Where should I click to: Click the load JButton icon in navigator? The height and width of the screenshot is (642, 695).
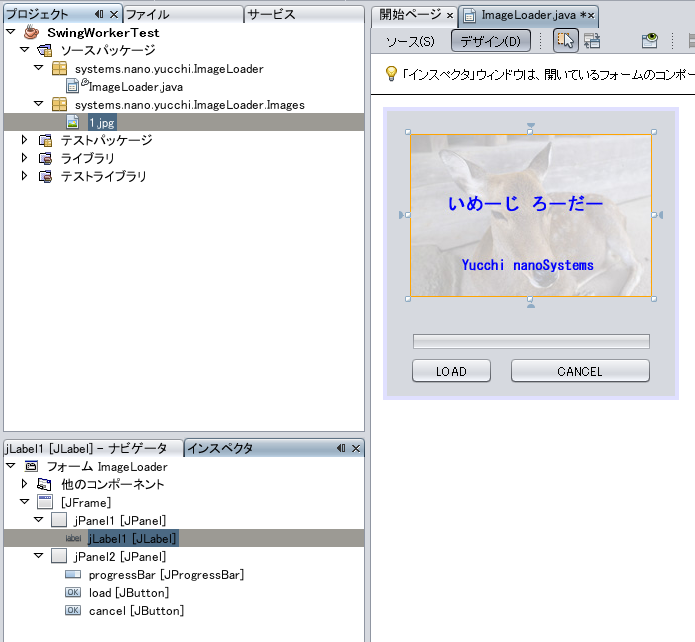(x=73, y=593)
